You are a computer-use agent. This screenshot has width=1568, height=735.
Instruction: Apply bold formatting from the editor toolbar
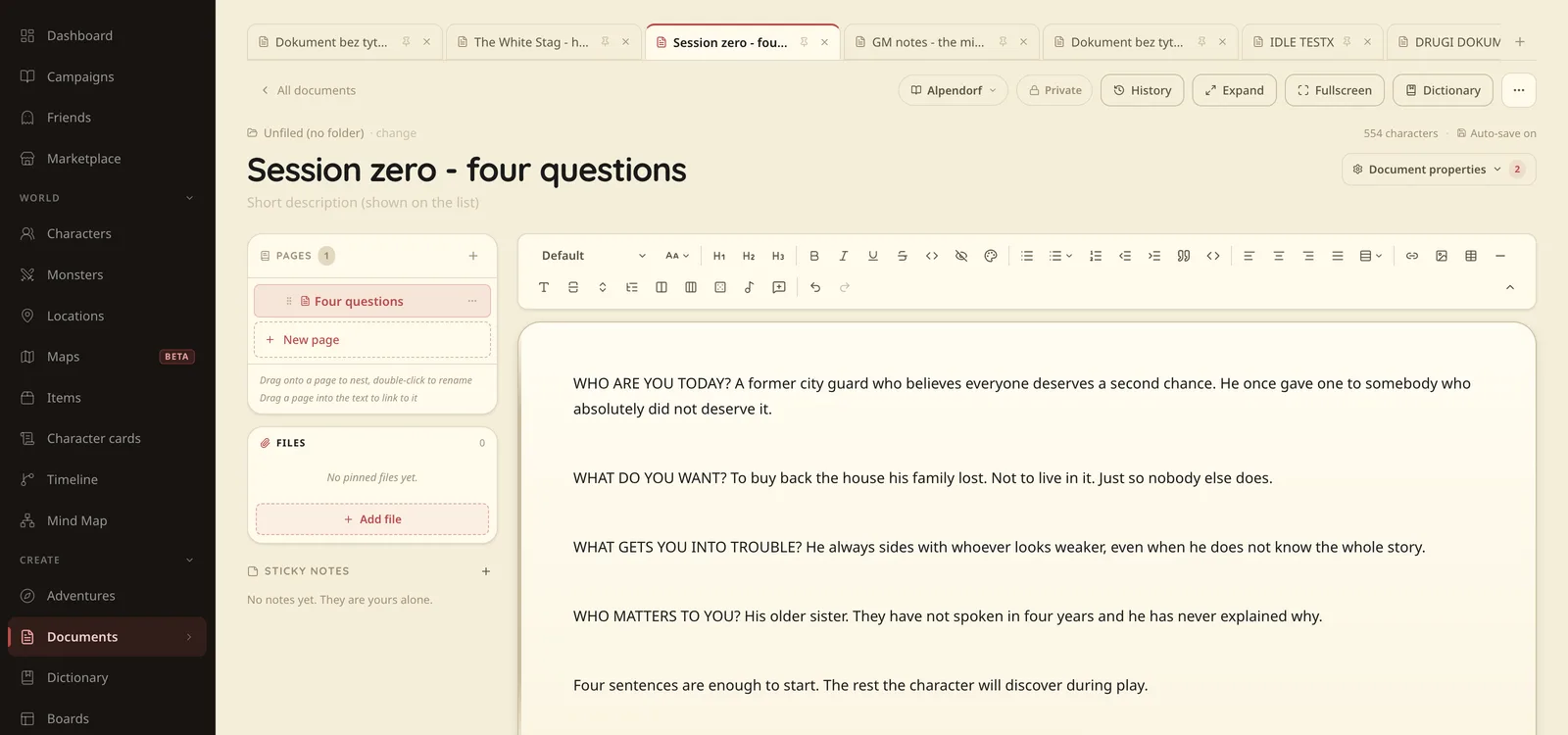tap(814, 256)
